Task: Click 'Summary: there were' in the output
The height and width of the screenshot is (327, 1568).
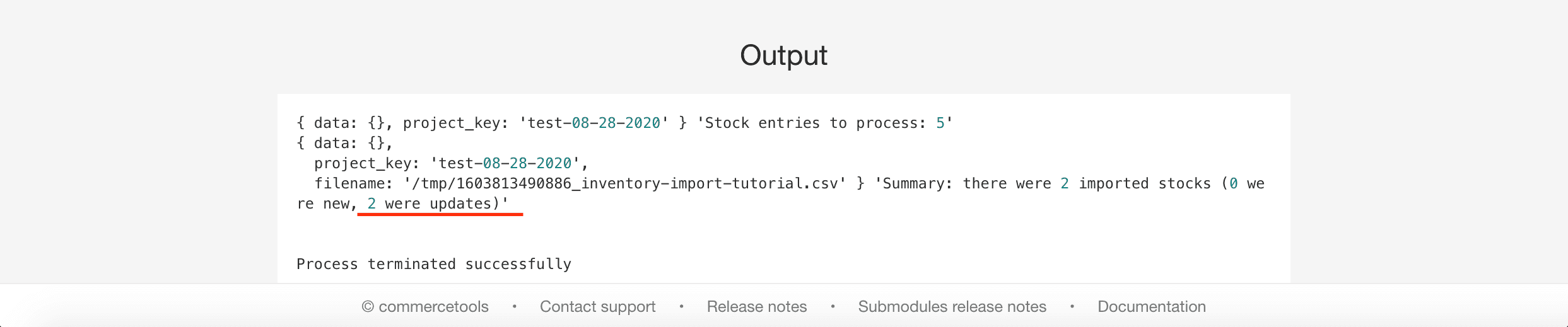Action: (966, 183)
